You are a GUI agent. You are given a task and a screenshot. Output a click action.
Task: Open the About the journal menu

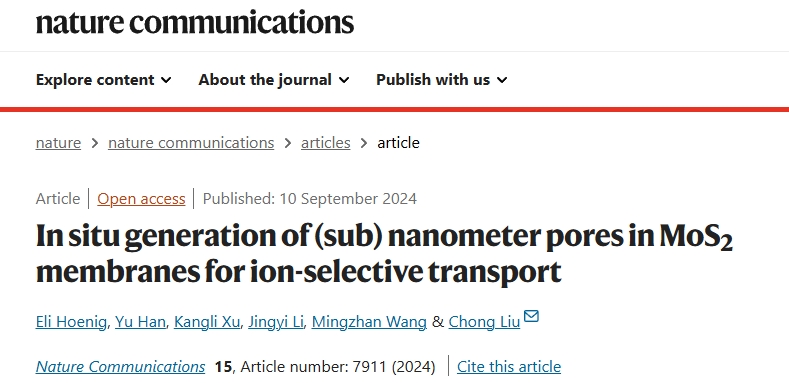point(274,80)
